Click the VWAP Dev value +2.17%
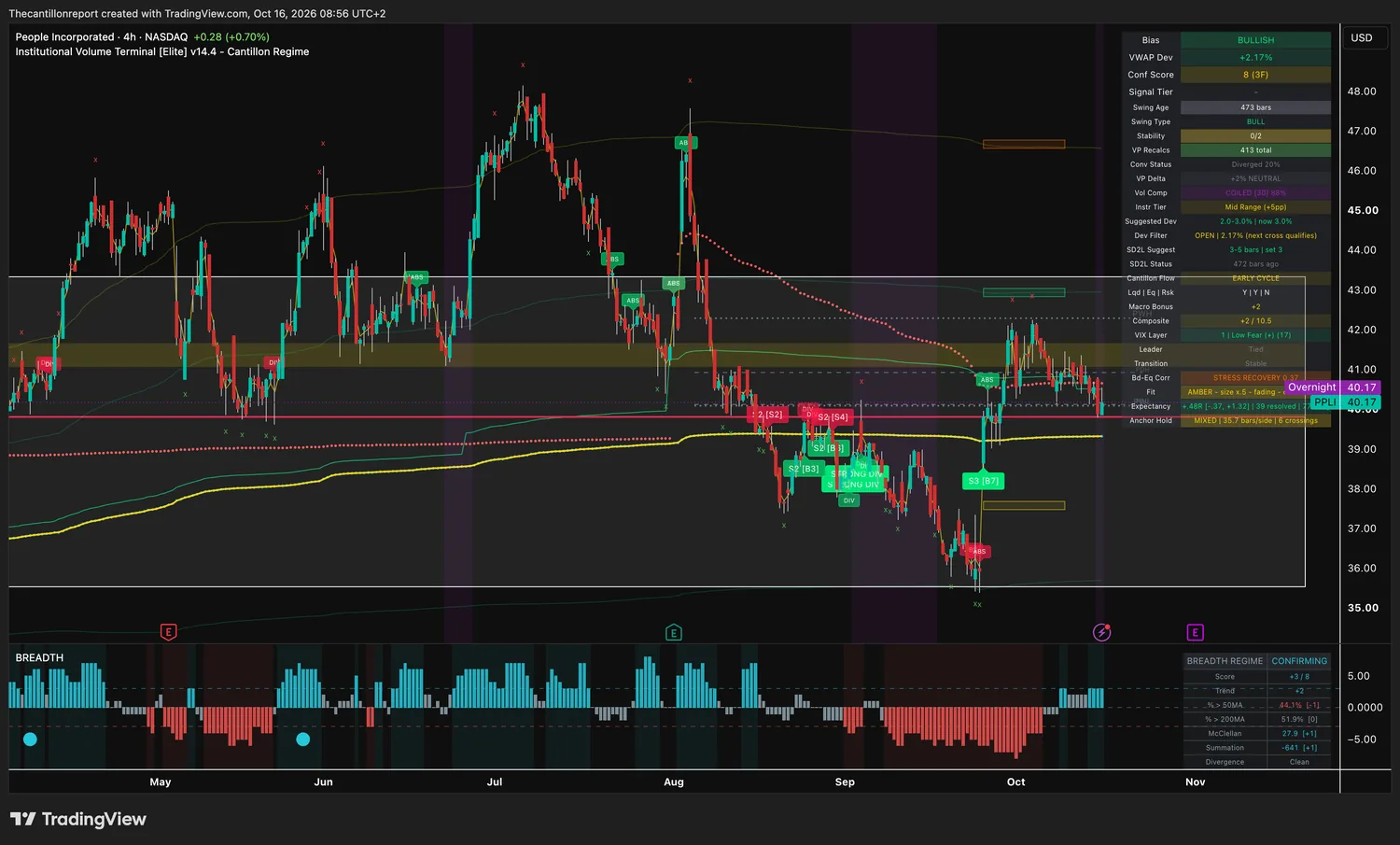The height and width of the screenshot is (845, 1400). (x=1255, y=58)
